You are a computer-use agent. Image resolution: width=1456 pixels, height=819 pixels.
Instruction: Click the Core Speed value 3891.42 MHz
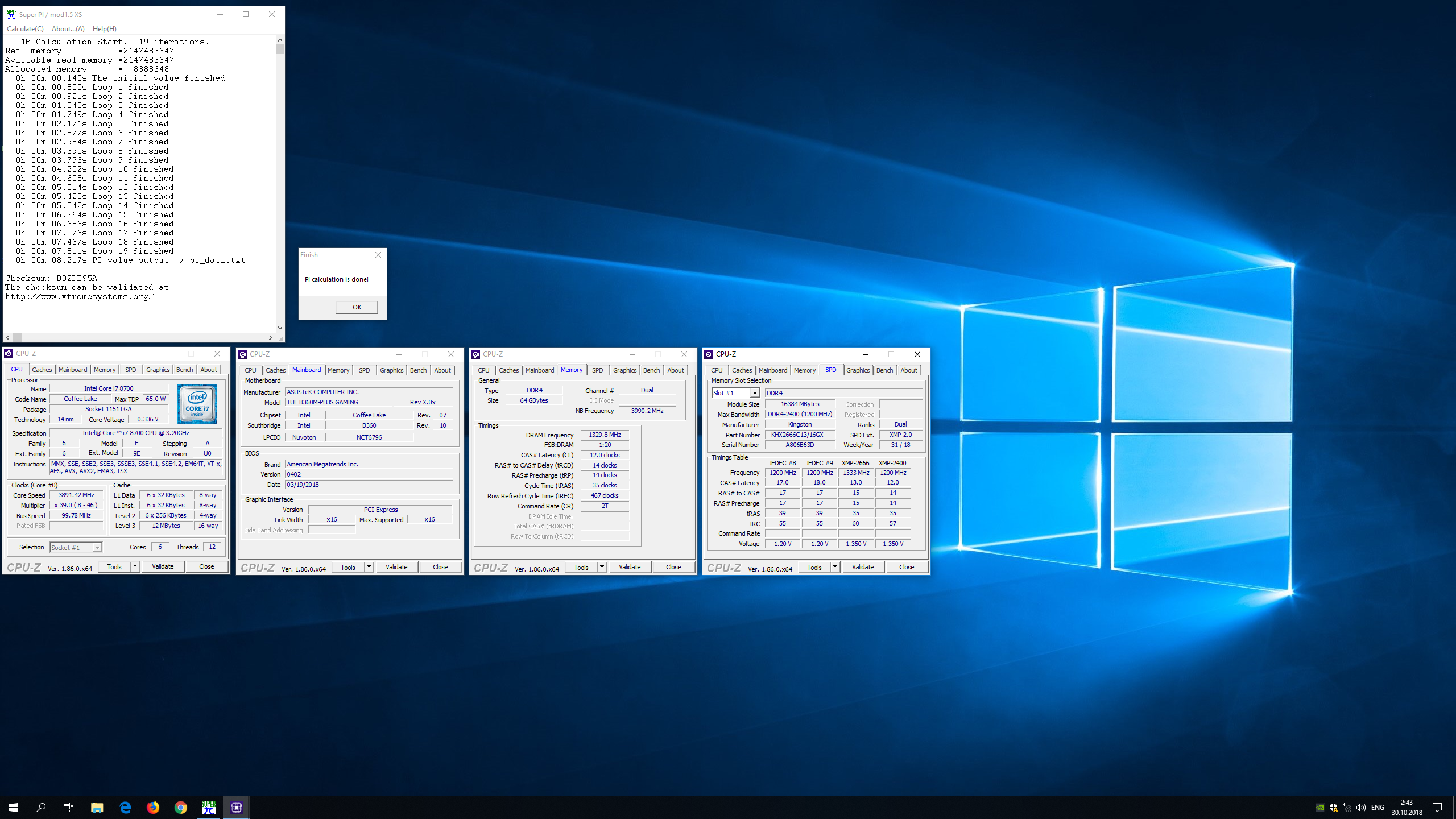click(76, 495)
